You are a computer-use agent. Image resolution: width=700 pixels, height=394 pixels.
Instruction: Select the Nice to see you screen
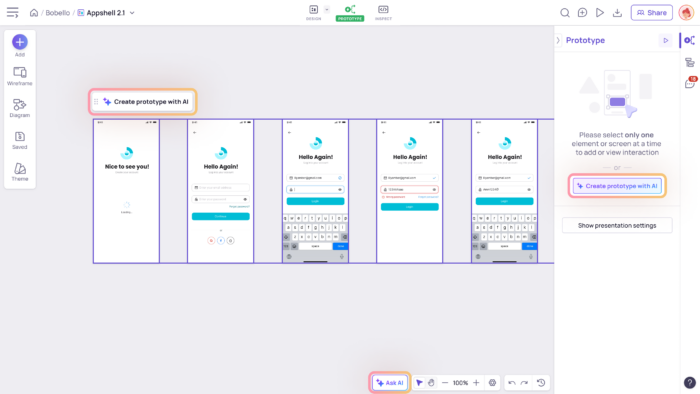point(126,191)
